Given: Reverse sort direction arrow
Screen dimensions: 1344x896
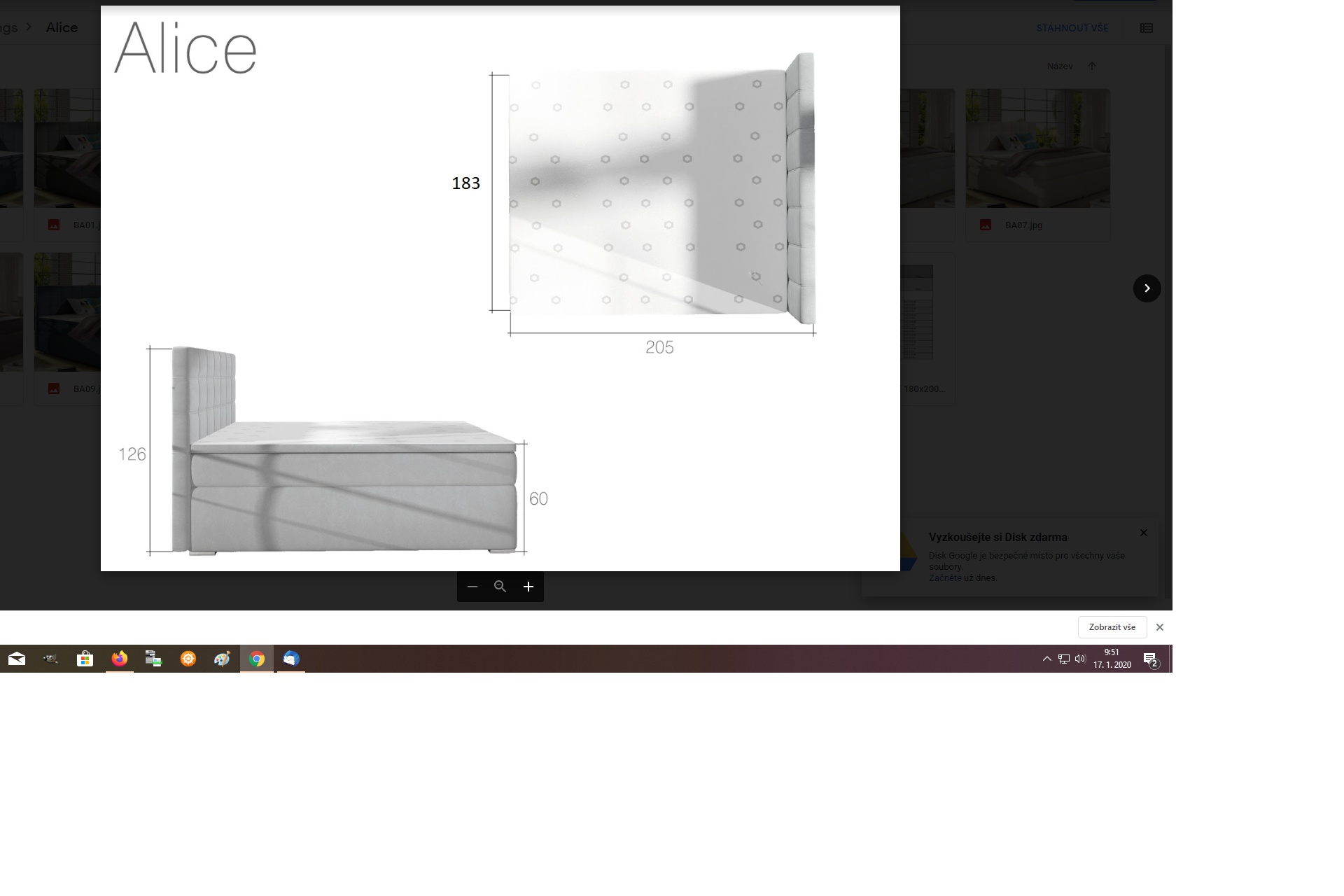Looking at the screenshot, I should (1092, 66).
